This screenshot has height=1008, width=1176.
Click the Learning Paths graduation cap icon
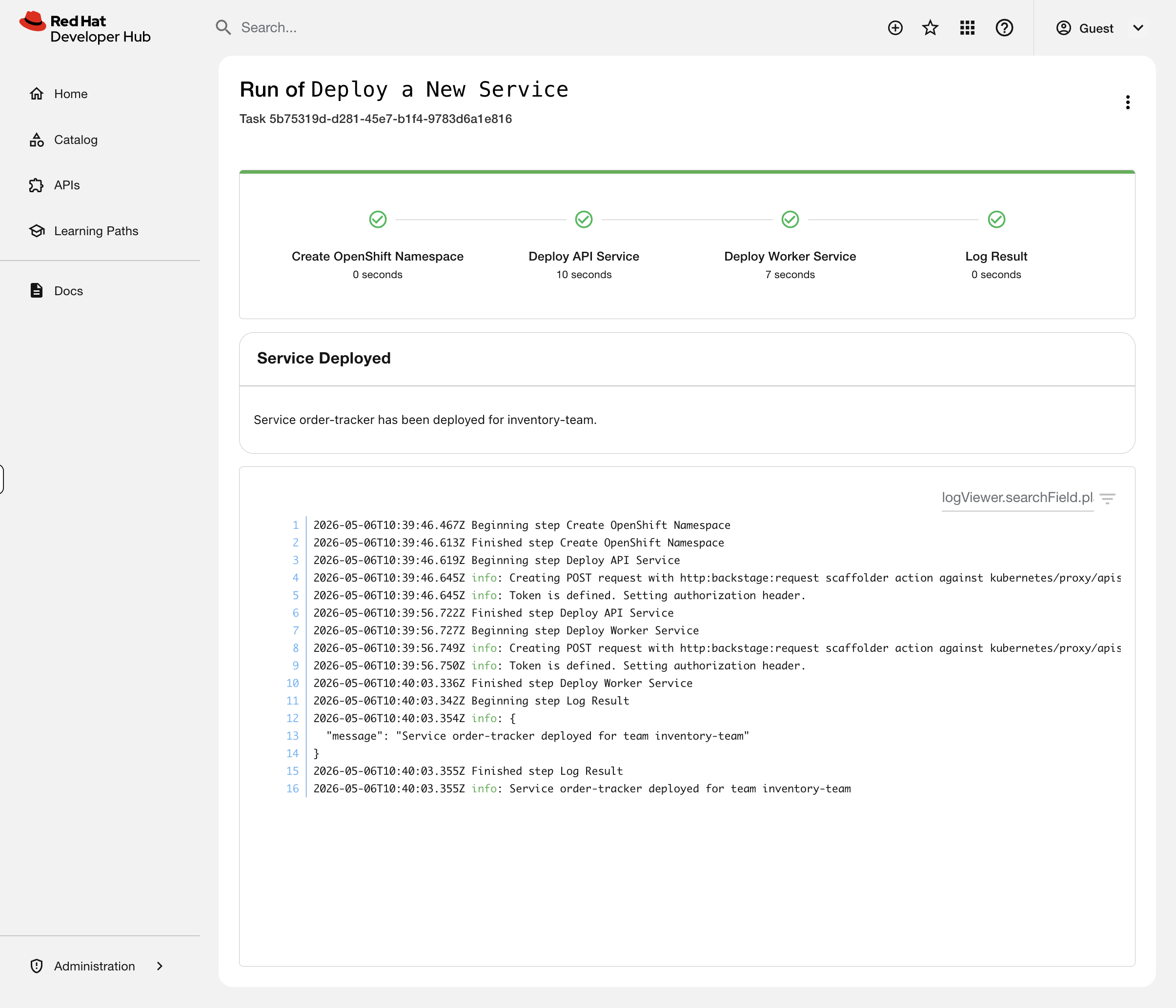point(37,231)
